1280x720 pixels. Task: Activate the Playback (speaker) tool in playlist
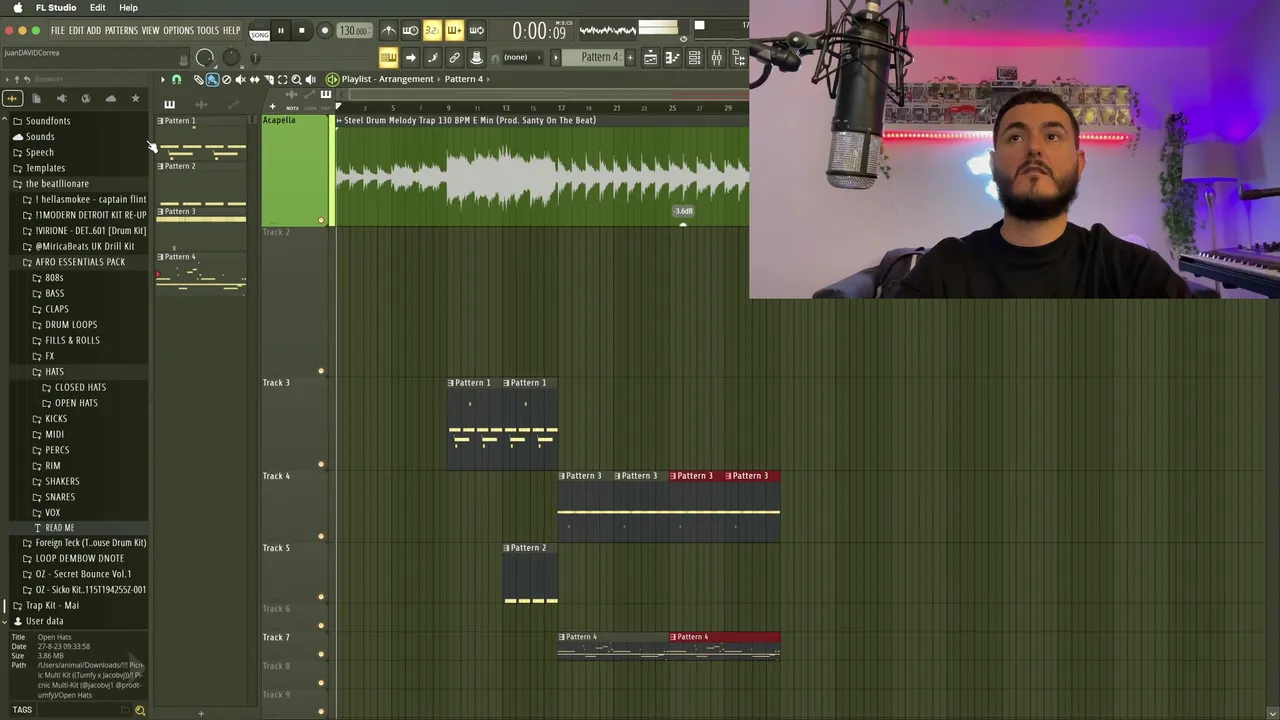tap(310, 79)
